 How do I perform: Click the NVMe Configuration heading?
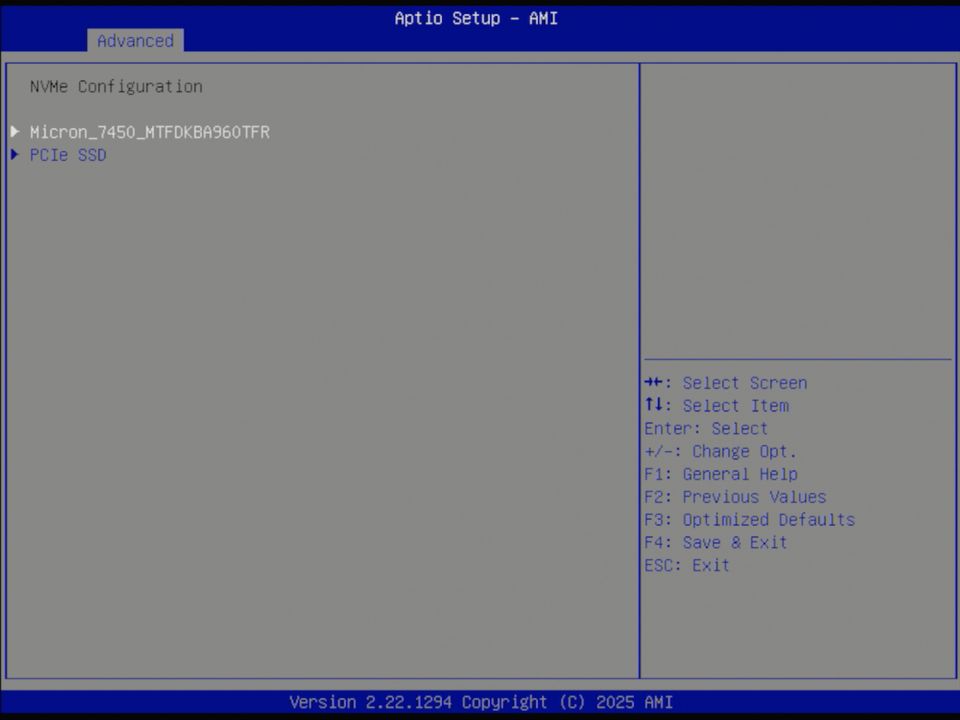point(116,86)
